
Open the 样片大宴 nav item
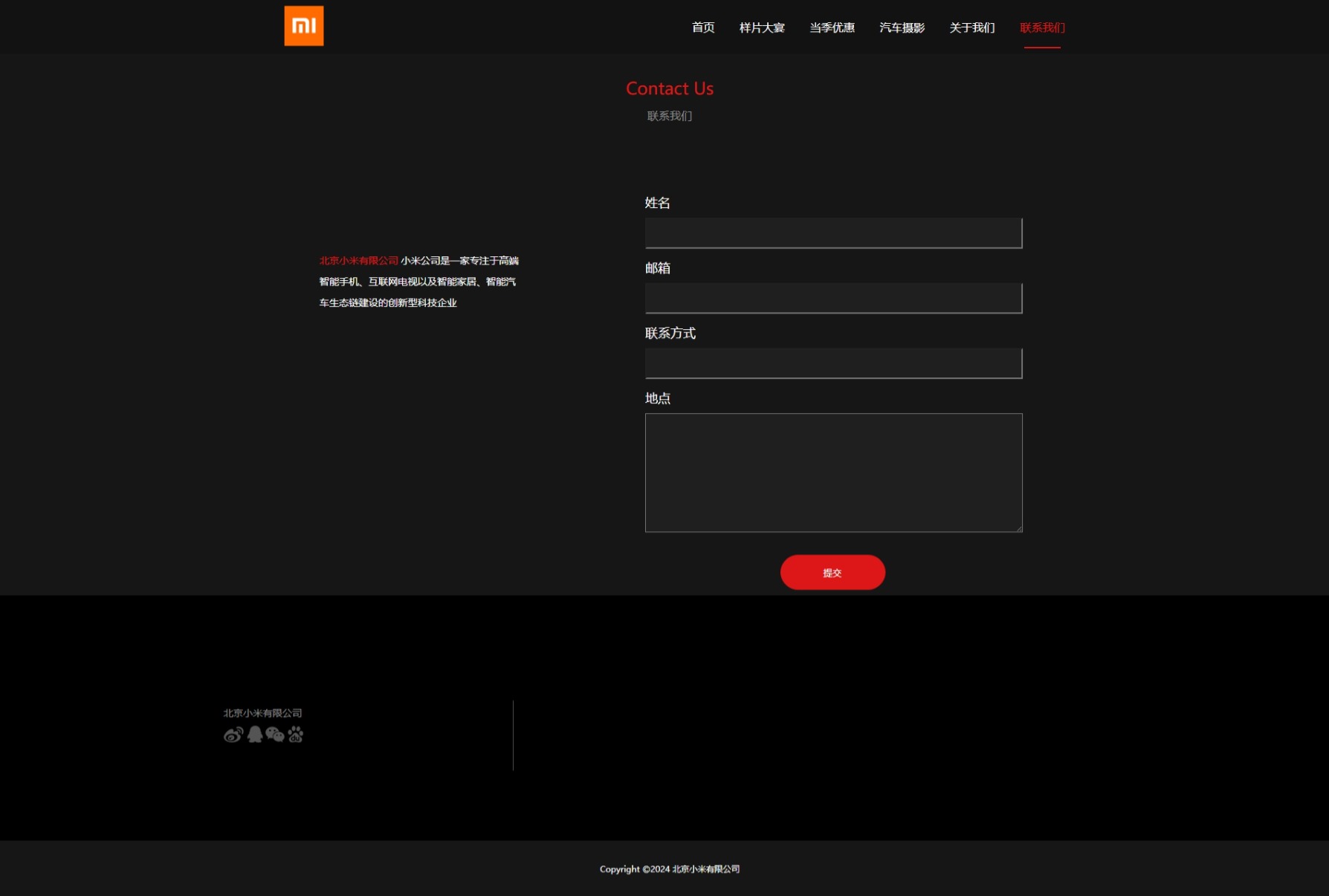point(762,27)
